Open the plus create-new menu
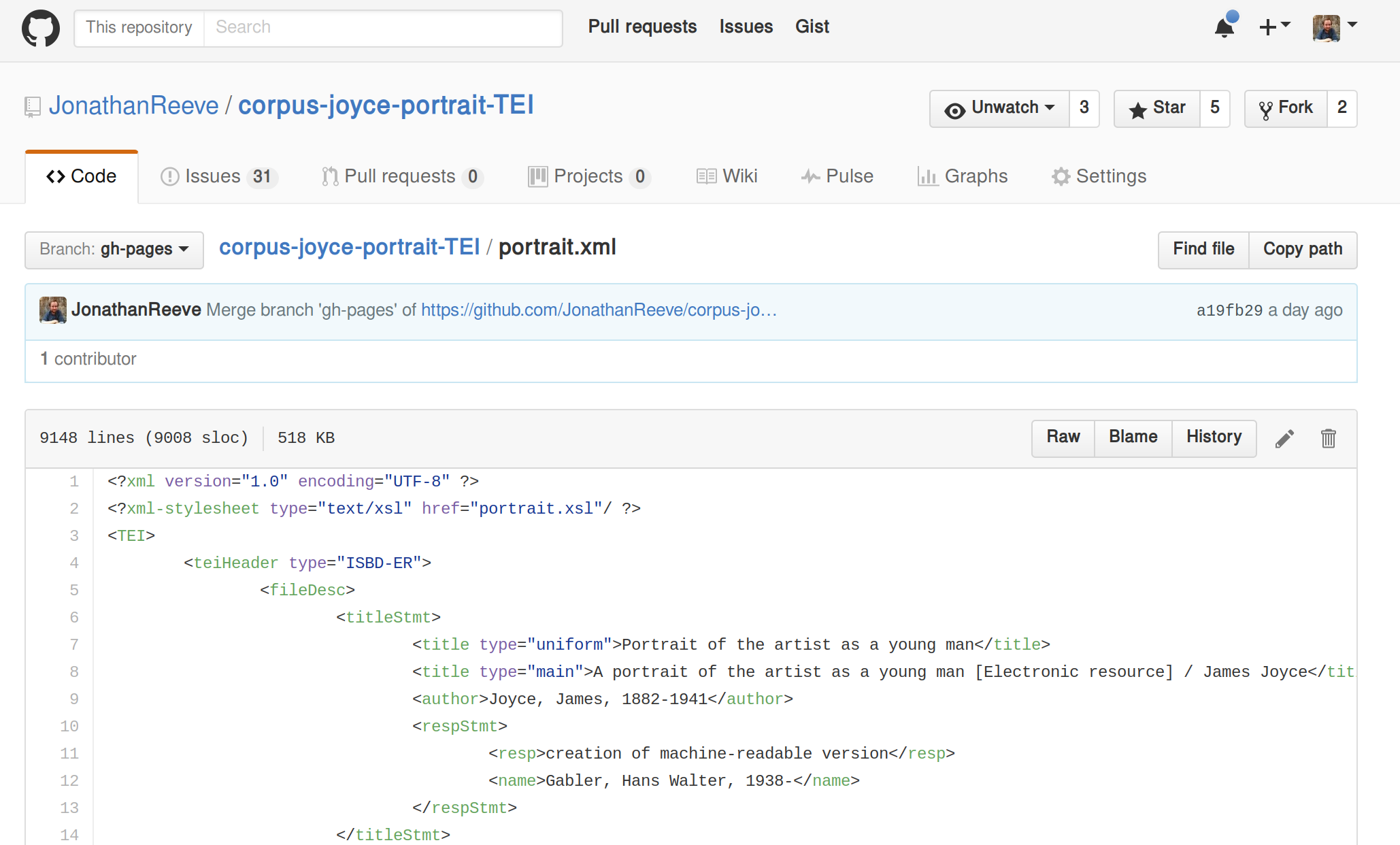This screenshot has width=1400, height=845. pos(1274,27)
